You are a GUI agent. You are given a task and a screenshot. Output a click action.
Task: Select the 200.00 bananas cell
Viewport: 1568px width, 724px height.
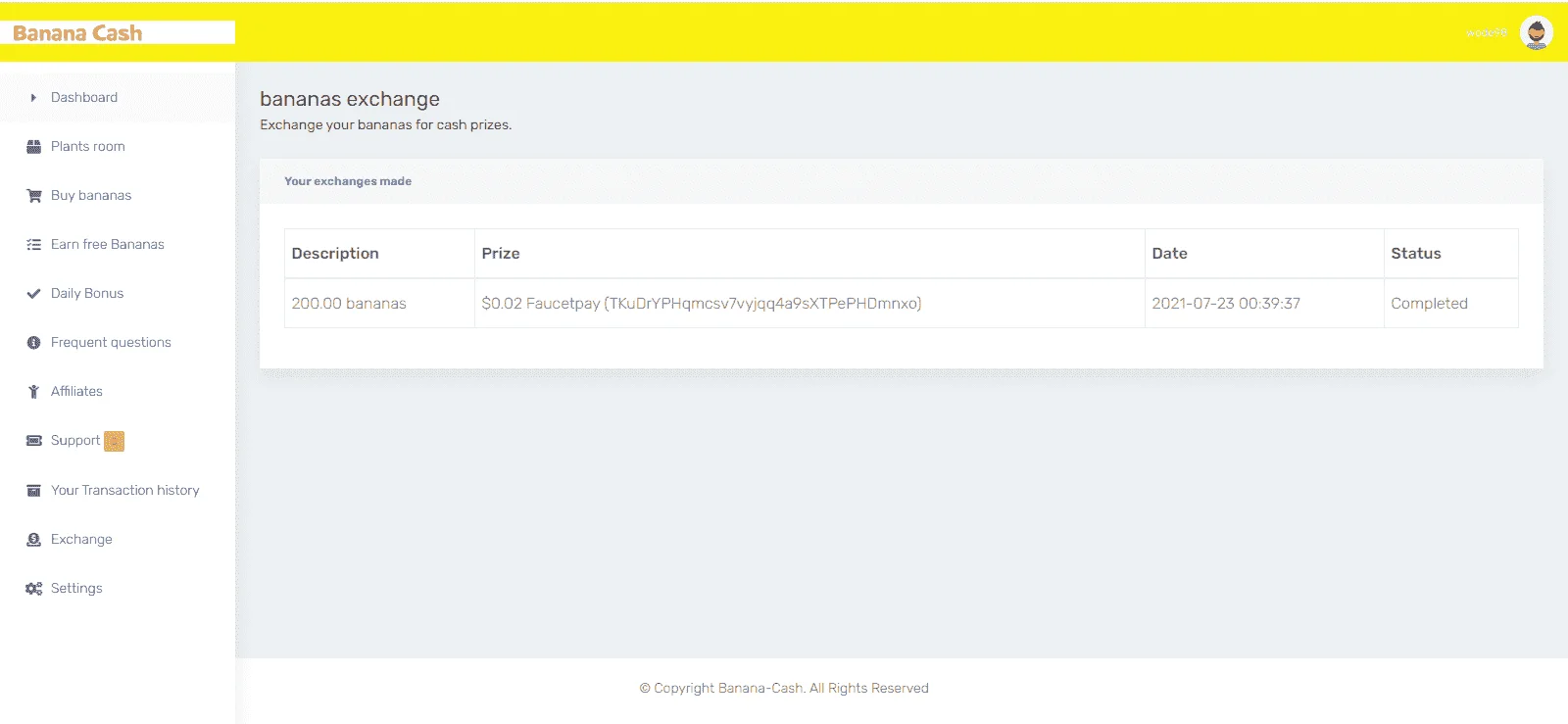[x=379, y=304]
